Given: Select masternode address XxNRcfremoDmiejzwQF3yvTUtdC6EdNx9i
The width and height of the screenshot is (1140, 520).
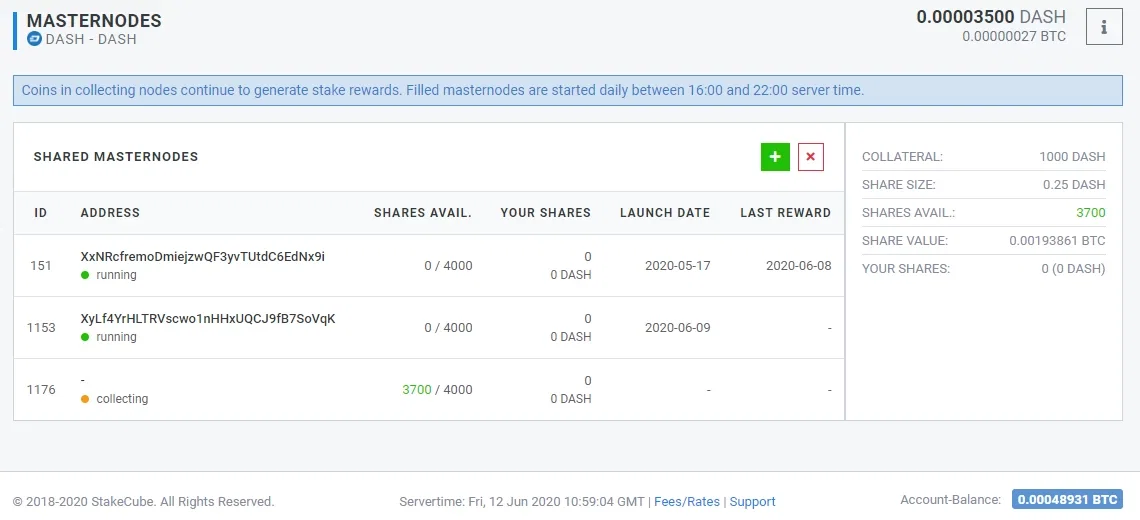Looking at the screenshot, I should coord(203,257).
